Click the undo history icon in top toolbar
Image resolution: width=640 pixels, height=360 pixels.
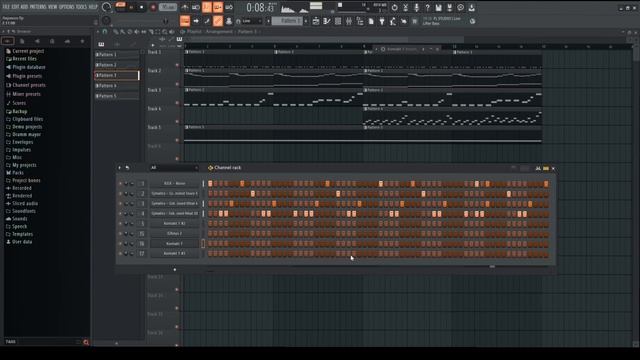pyautogui.click(x=394, y=7)
